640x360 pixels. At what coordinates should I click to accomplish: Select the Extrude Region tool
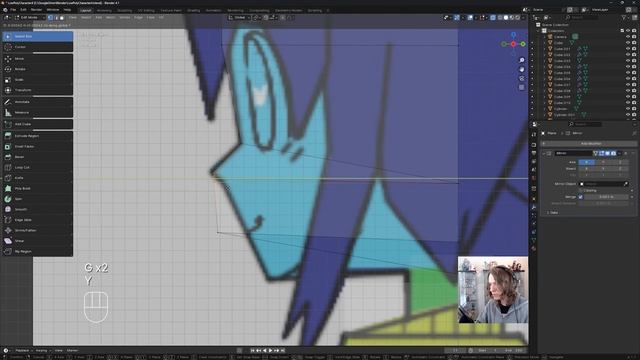pos(38,136)
